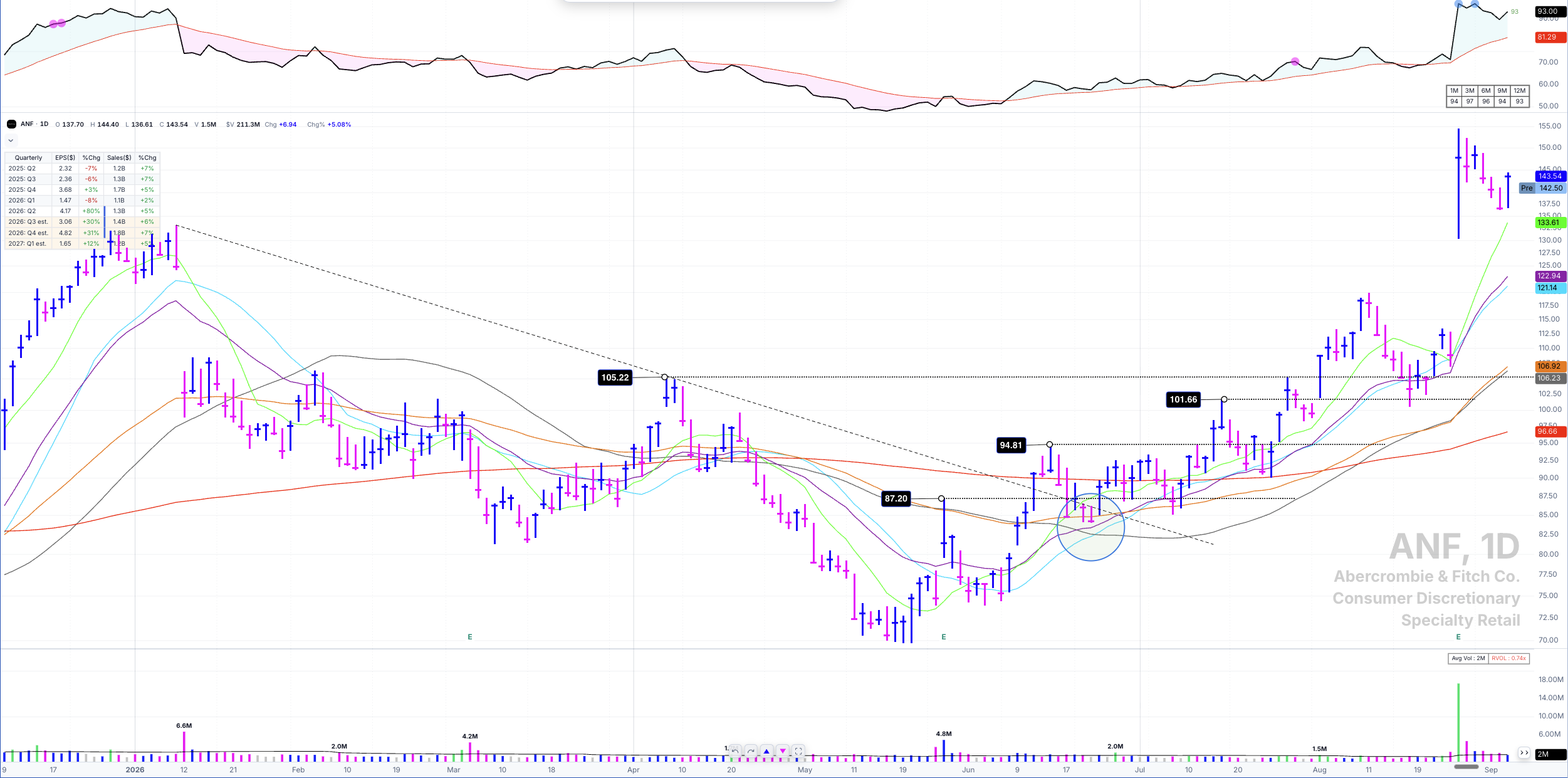Click the '2026: Q2' earnings row
Image resolution: width=1568 pixels, height=778 pixels.
(x=83, y=211)
